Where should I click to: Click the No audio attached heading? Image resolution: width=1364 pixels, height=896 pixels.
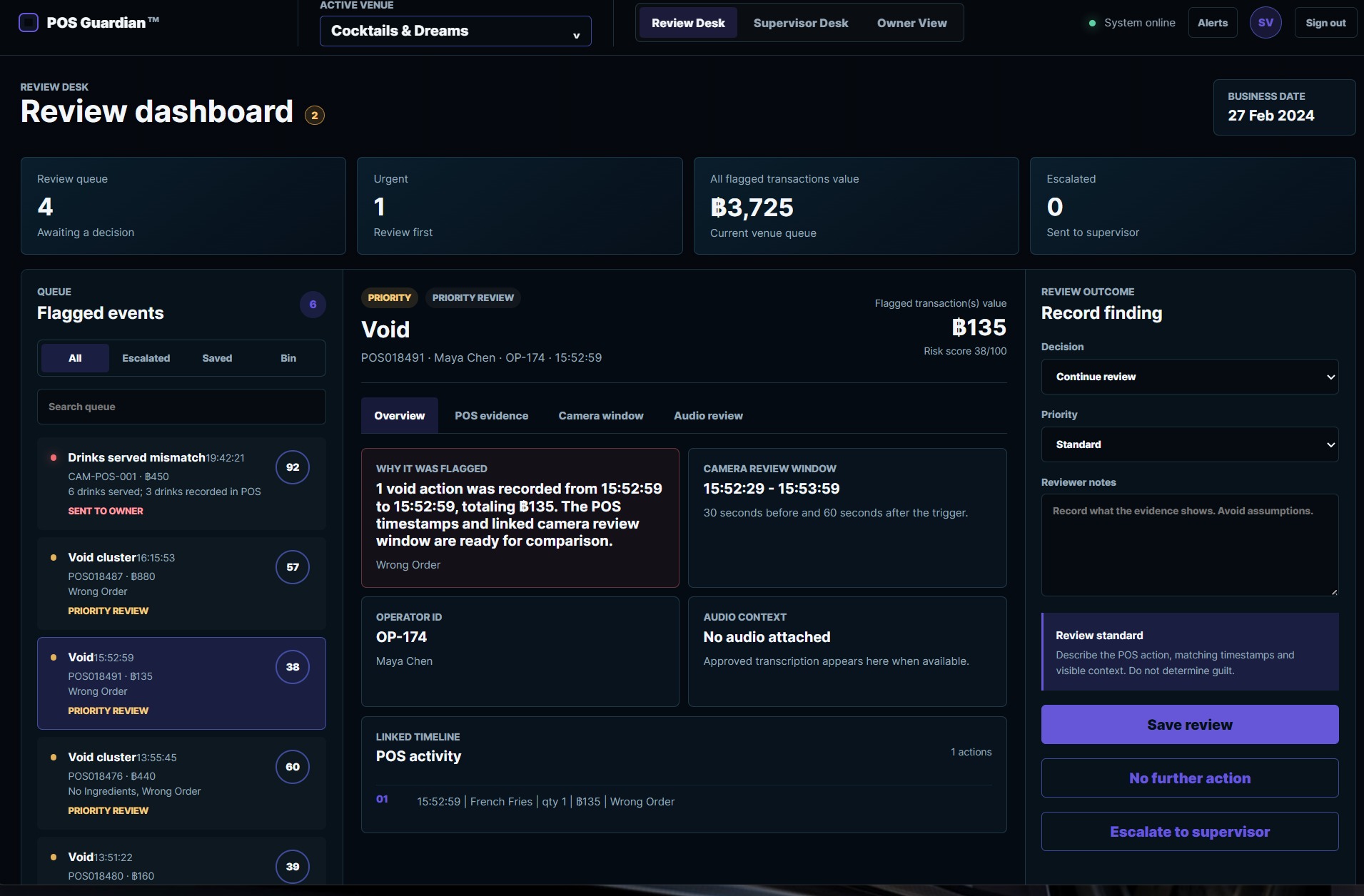pyautogui.click(x=767, y=637)
